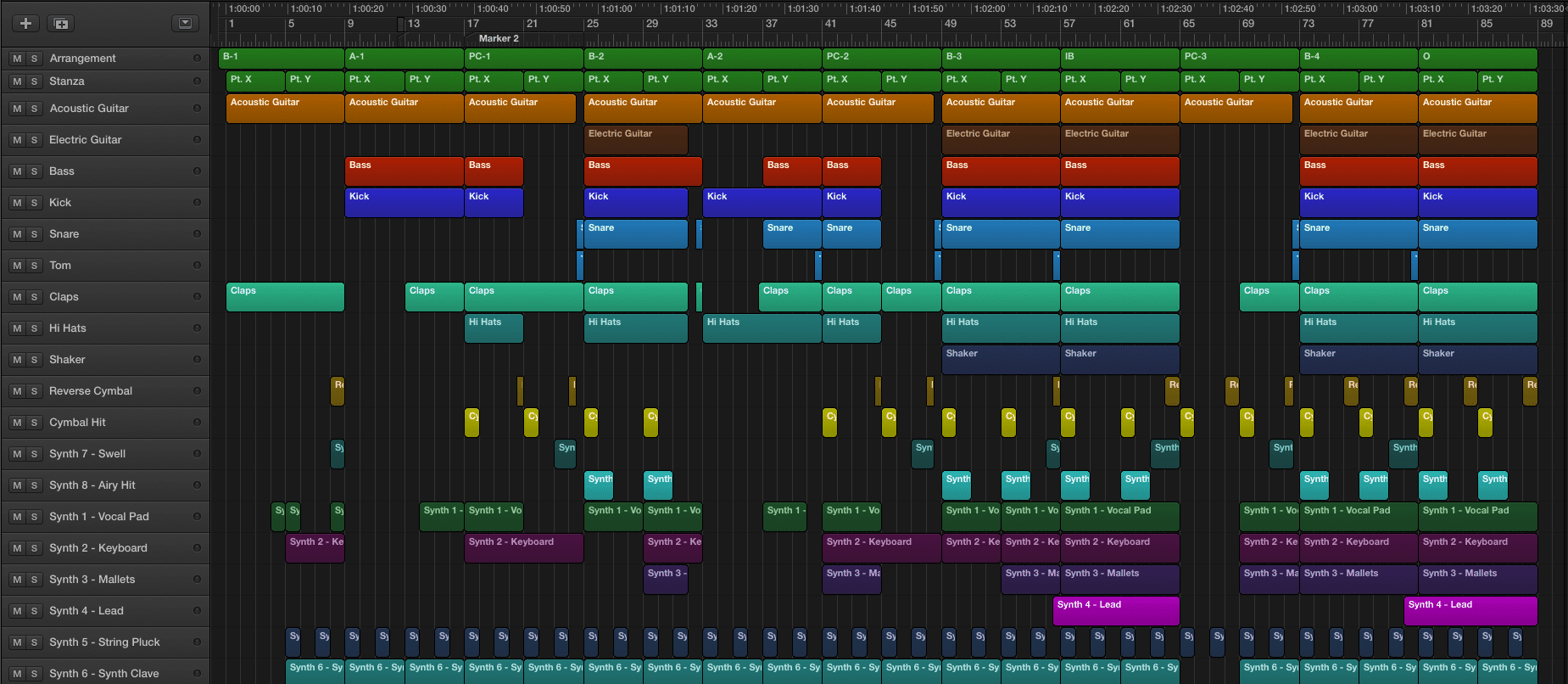Click bar 49 on the timeline ruler
This screenshot has width=1568, height=684.
(950, 24)
